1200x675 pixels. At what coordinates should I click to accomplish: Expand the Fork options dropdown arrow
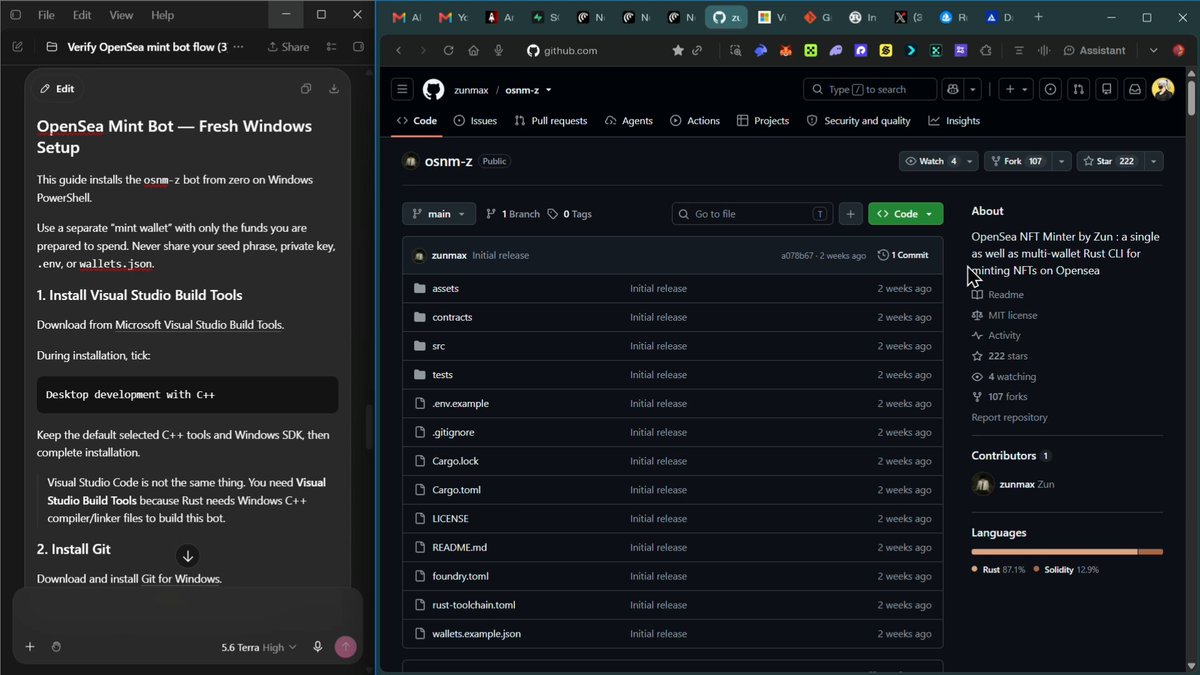[x=1061, y=161]
